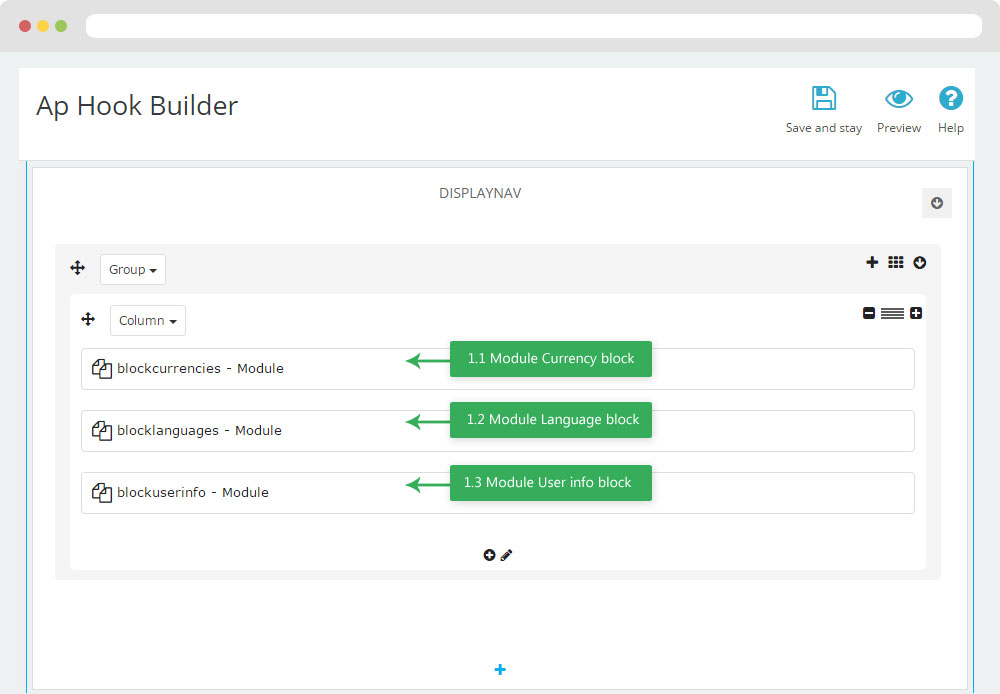Click the Save and stay label
Screen dimensions: 1000x694
(x=823, y=128)
